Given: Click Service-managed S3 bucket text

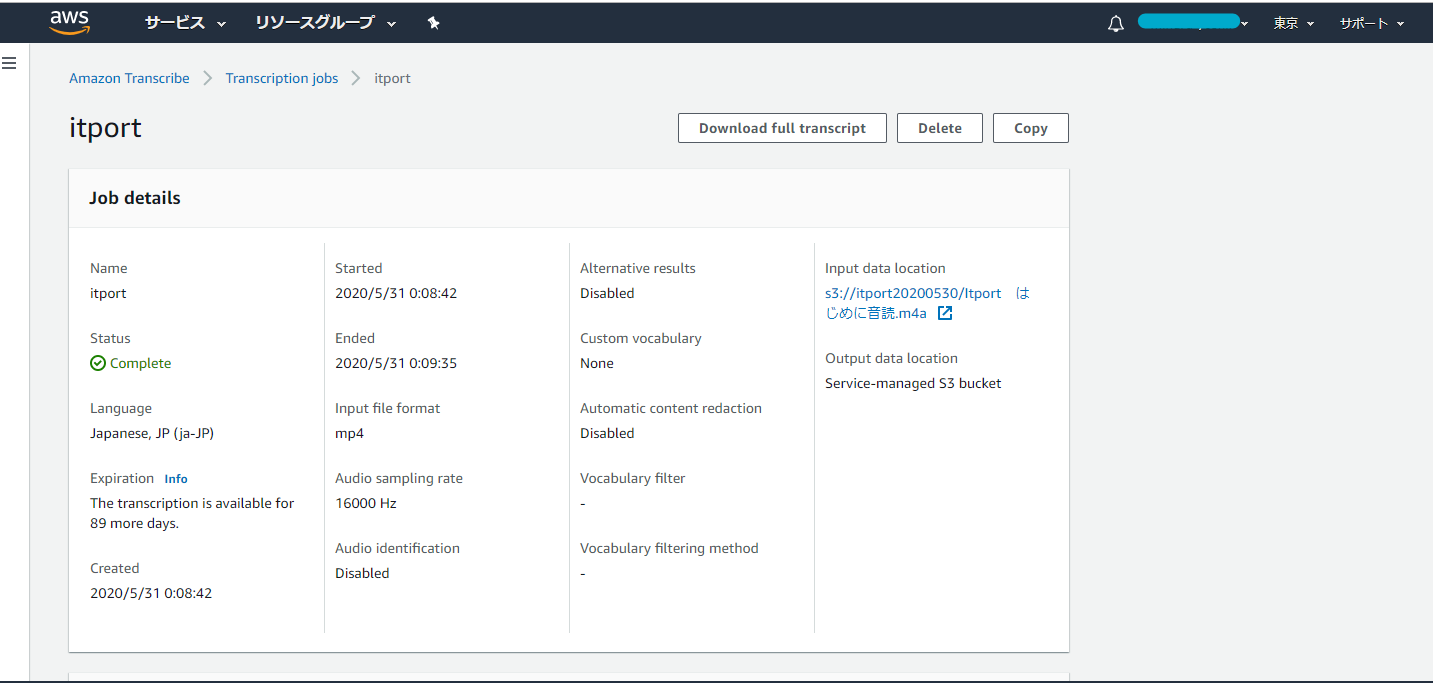Looking at the screenshot, I should pos(913,383).
